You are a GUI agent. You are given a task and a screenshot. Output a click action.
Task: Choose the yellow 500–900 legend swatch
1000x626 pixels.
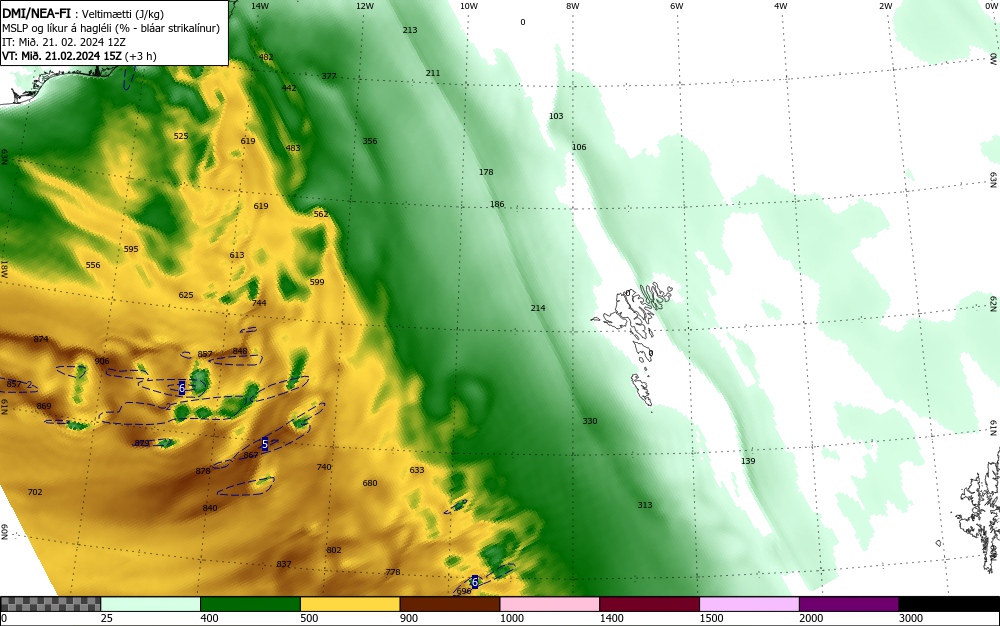point(350,604)
